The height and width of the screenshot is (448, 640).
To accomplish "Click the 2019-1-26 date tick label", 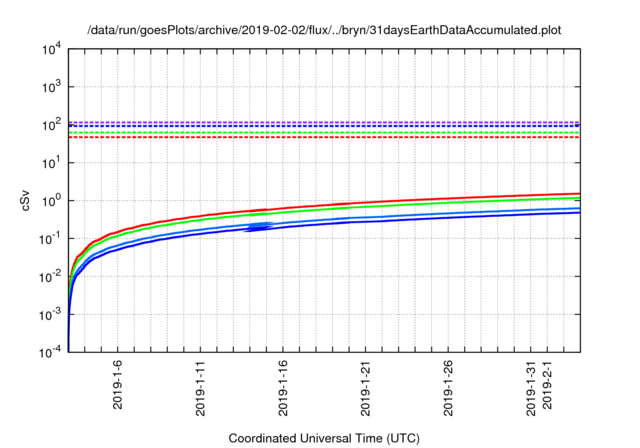I will (x=448, y=388).
